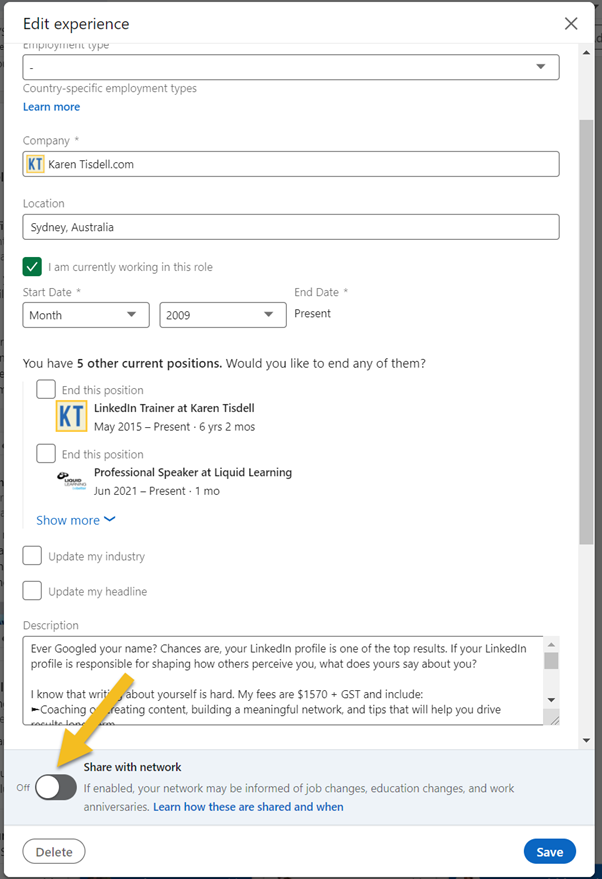This screenshot has width=602, height=879.
Task: Check the Update my industry box
Action: [33, 556]
